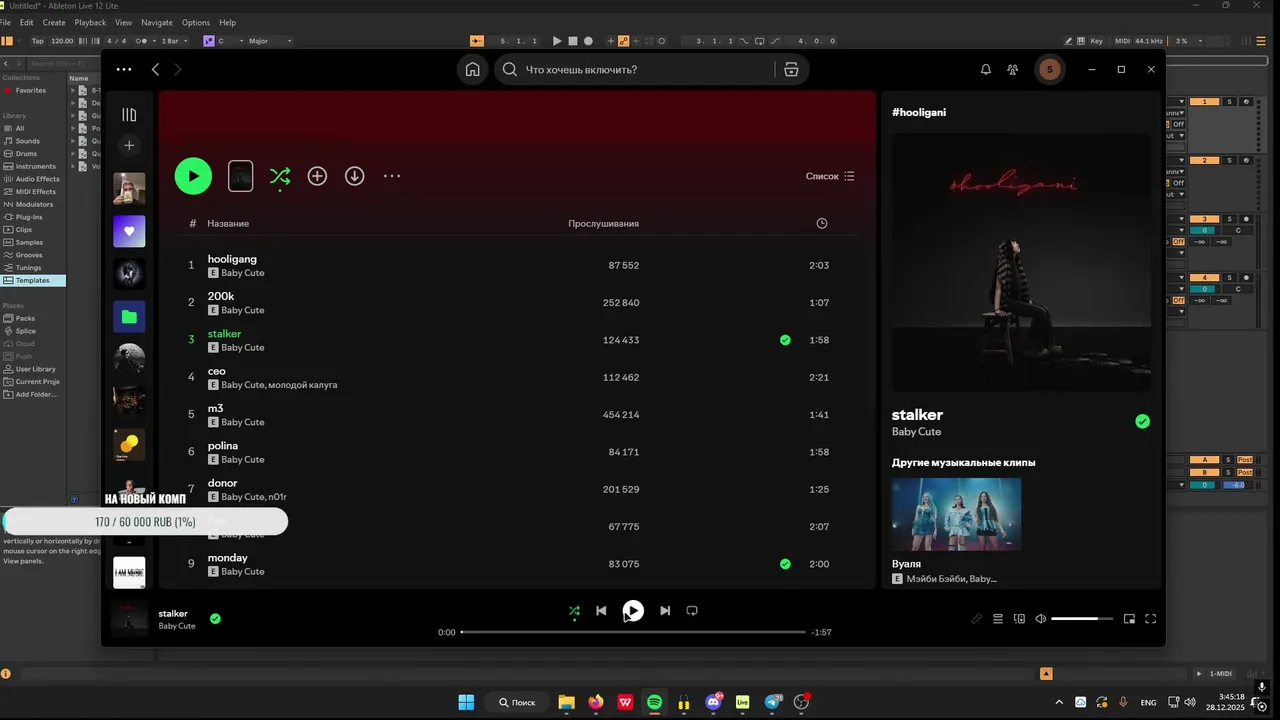Solo Ableton track 1 with S button
Image resolution: width=1280 pixels, height=720 pixels.
pyautogui.click(x=1229, y=102)
